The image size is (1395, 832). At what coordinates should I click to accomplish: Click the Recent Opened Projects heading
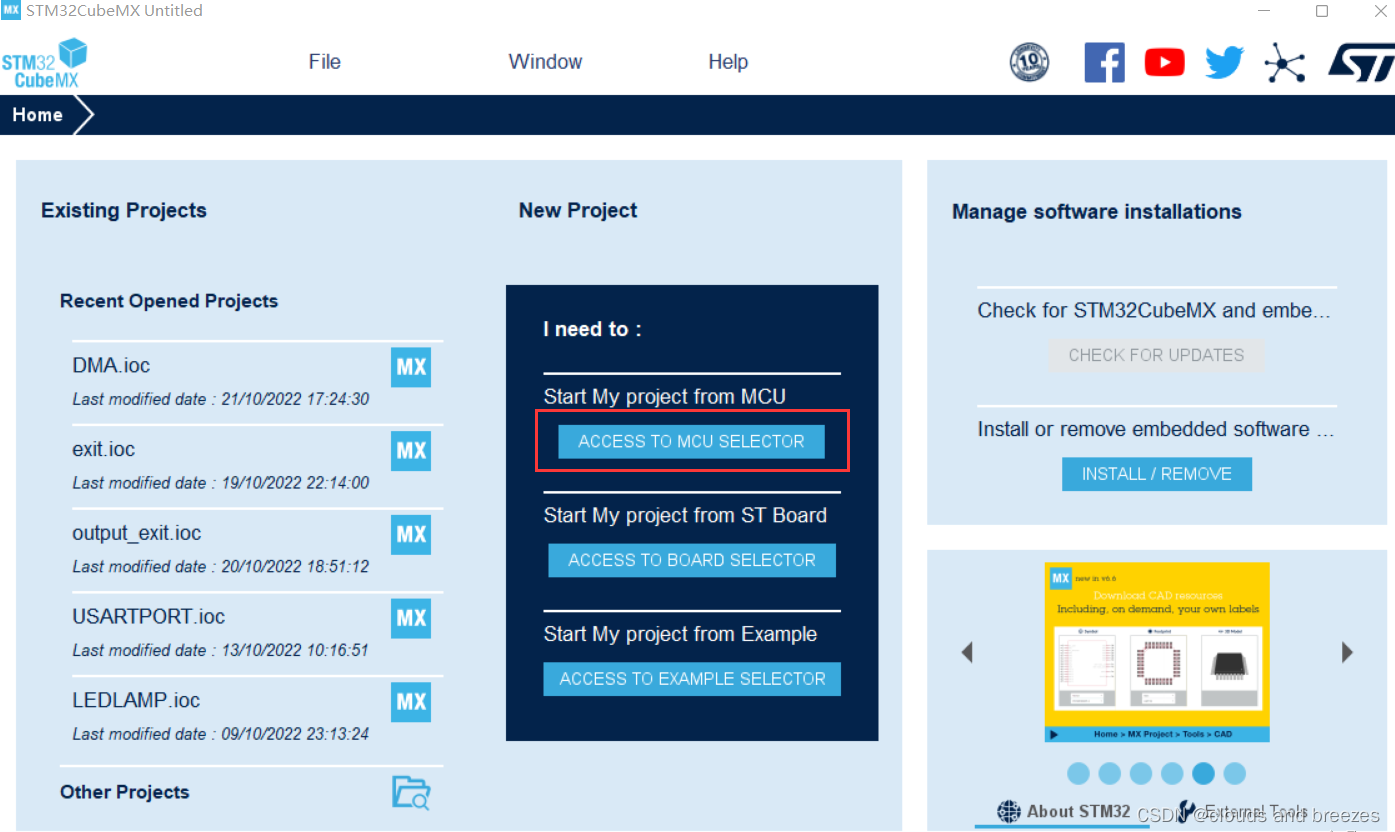tap(169, 301)
